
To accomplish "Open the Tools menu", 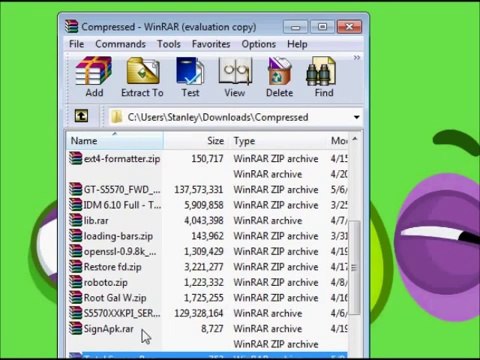I will (169, 44).
